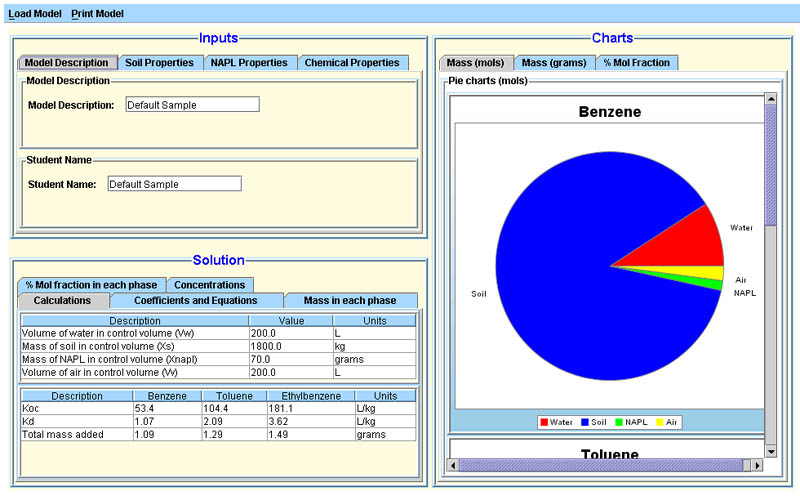
Task: Click the scroll up arrow in charts
Action: pos(770,98)
